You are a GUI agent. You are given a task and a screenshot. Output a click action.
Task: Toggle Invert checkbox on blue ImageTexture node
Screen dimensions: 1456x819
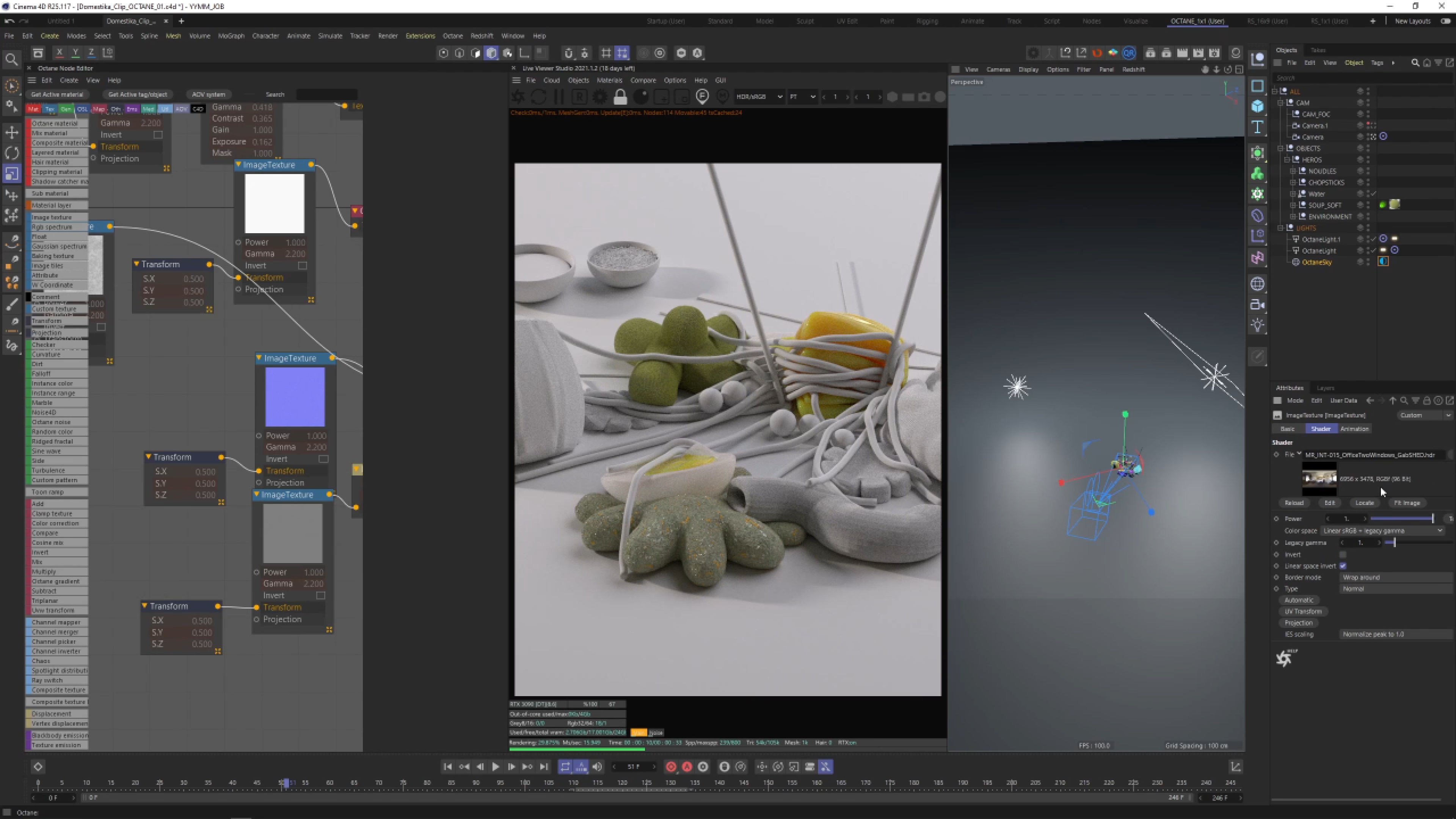[323, 459]
